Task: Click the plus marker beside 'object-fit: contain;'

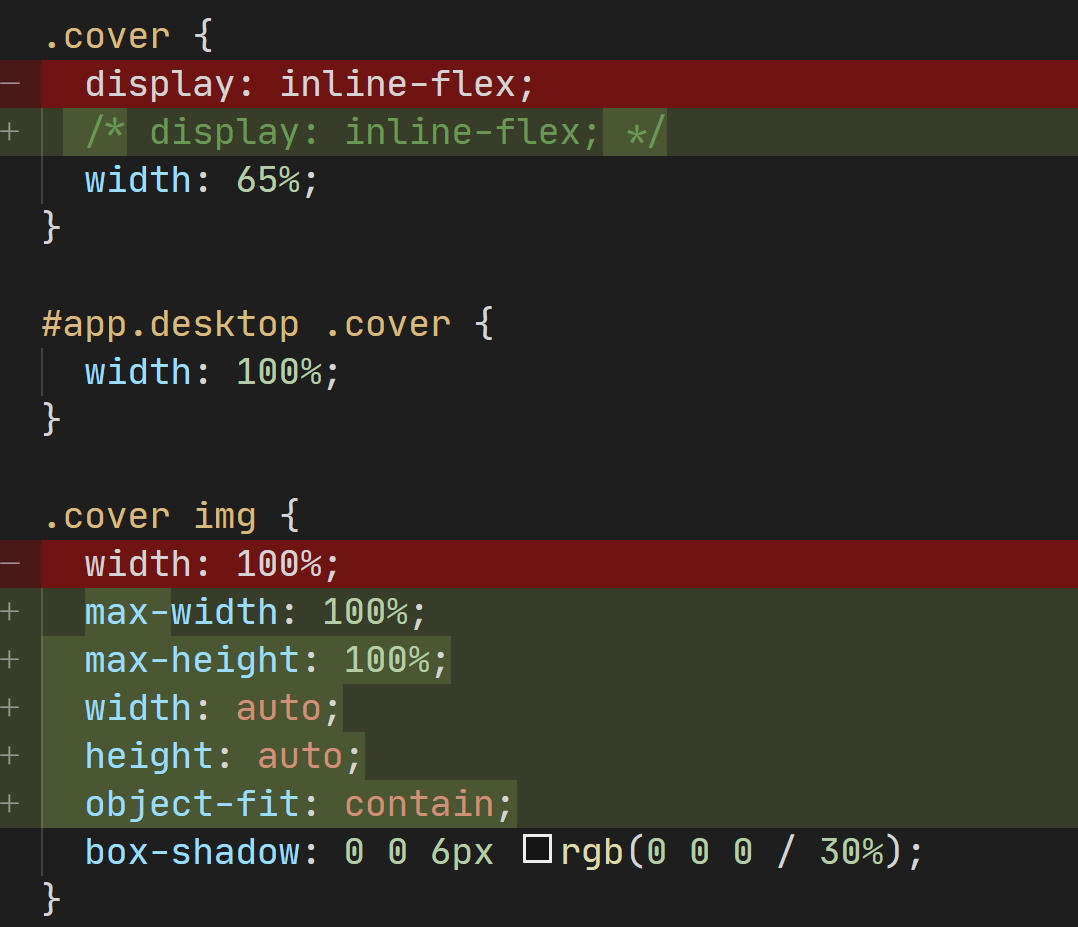Action: click(x=10, y=804)
